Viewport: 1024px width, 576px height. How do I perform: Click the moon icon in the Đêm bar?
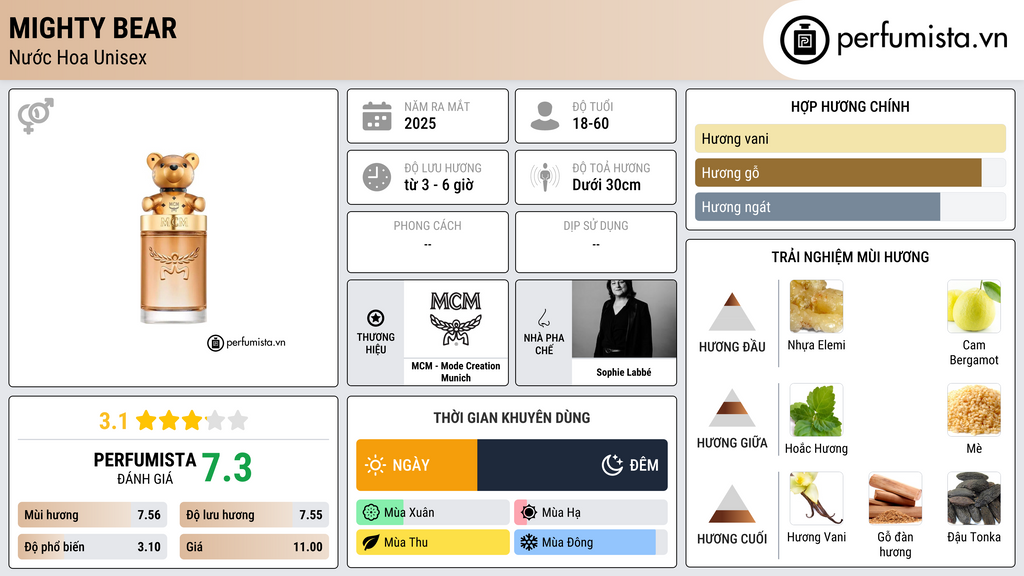pos(612,465)
